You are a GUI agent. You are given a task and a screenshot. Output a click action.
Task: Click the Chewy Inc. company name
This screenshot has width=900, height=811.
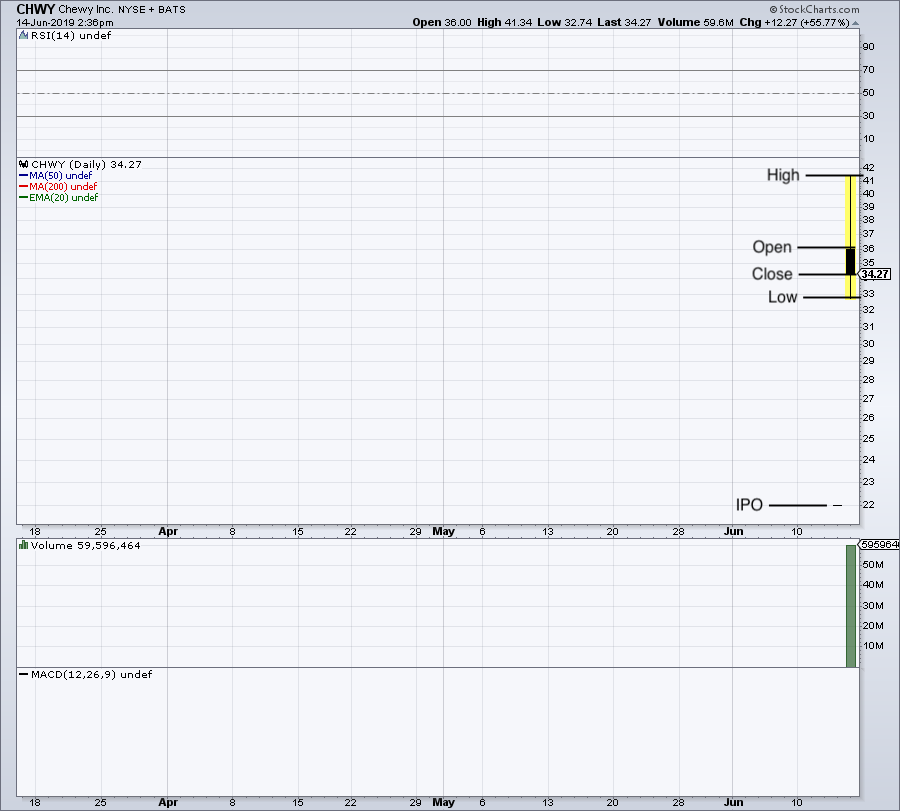click(x=86, y=9)
